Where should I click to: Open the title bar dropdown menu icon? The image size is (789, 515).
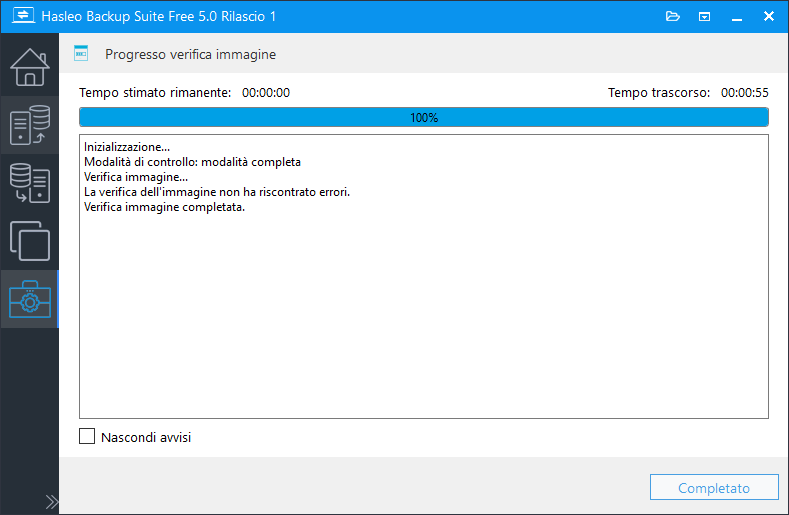pyautogui.click(x=704, y=17)
